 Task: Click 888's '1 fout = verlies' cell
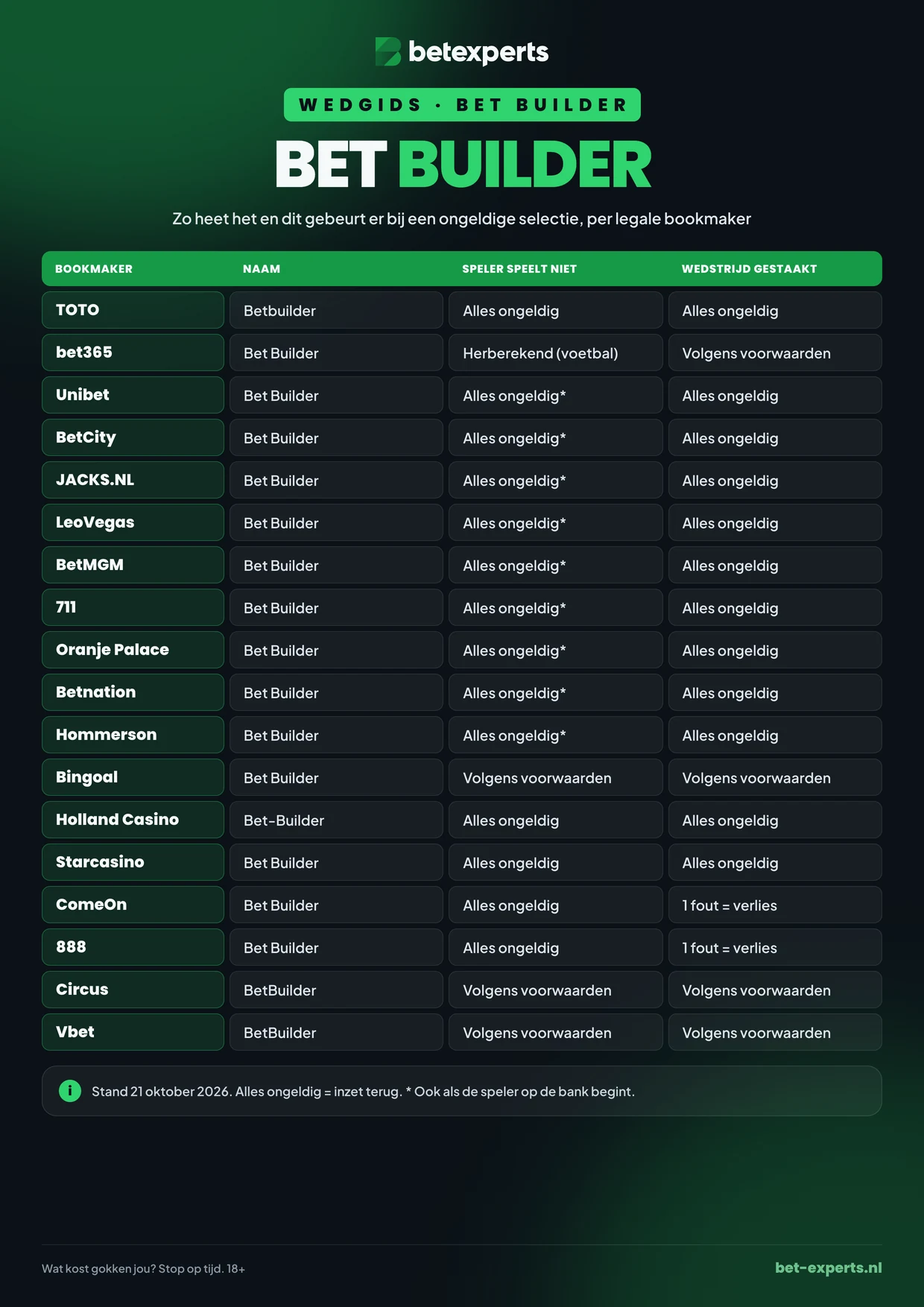coord(775,947)
